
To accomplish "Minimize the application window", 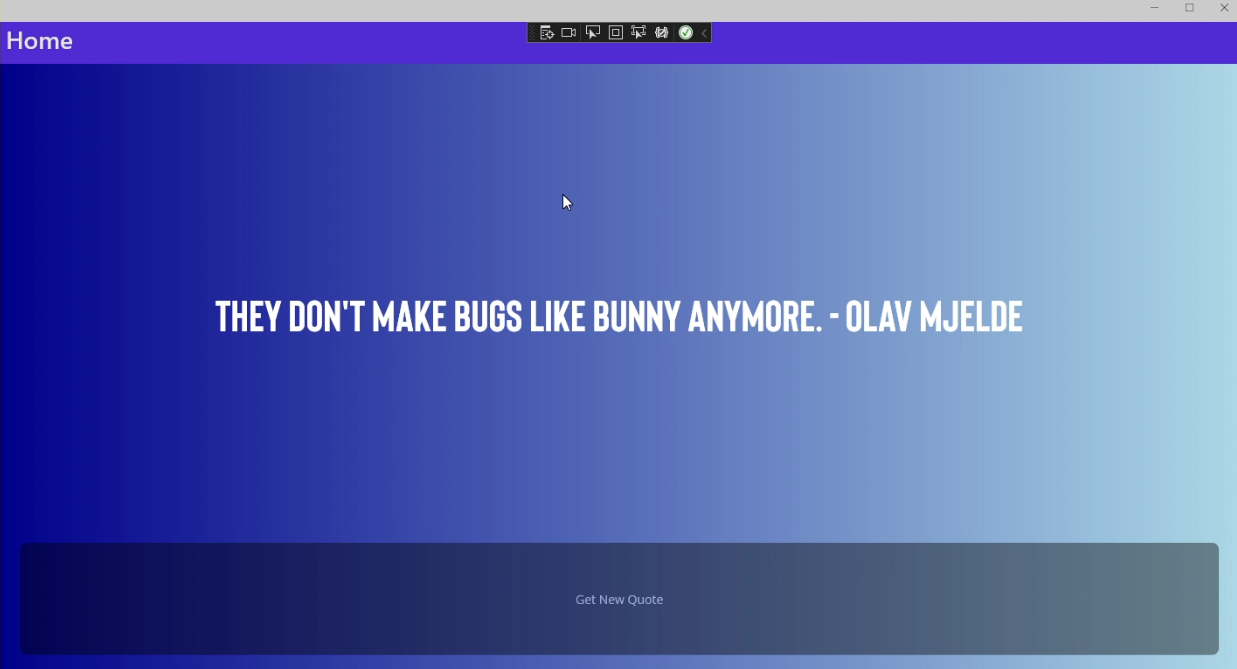I will pyautogui.click(x=1155, y=8).
